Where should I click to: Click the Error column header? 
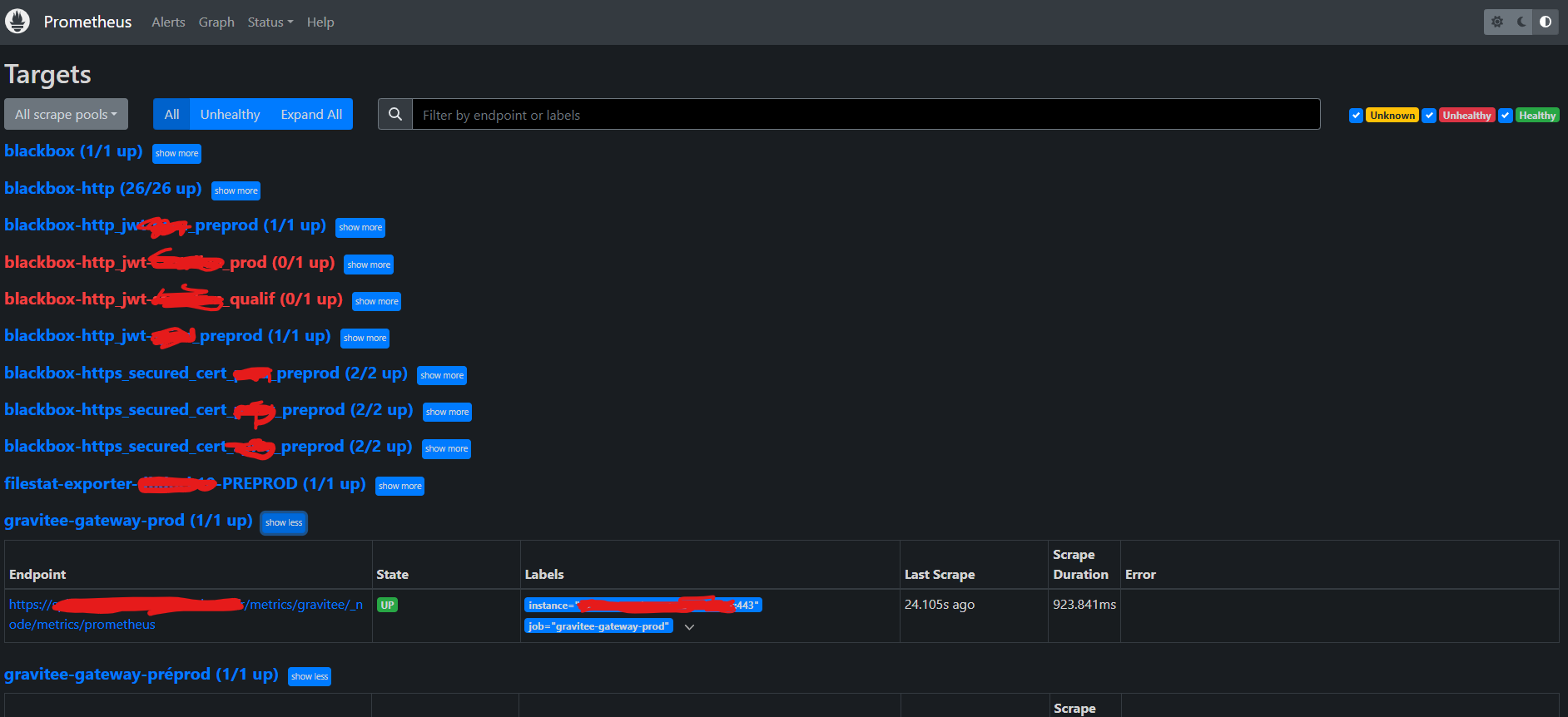click(1140, 575)
